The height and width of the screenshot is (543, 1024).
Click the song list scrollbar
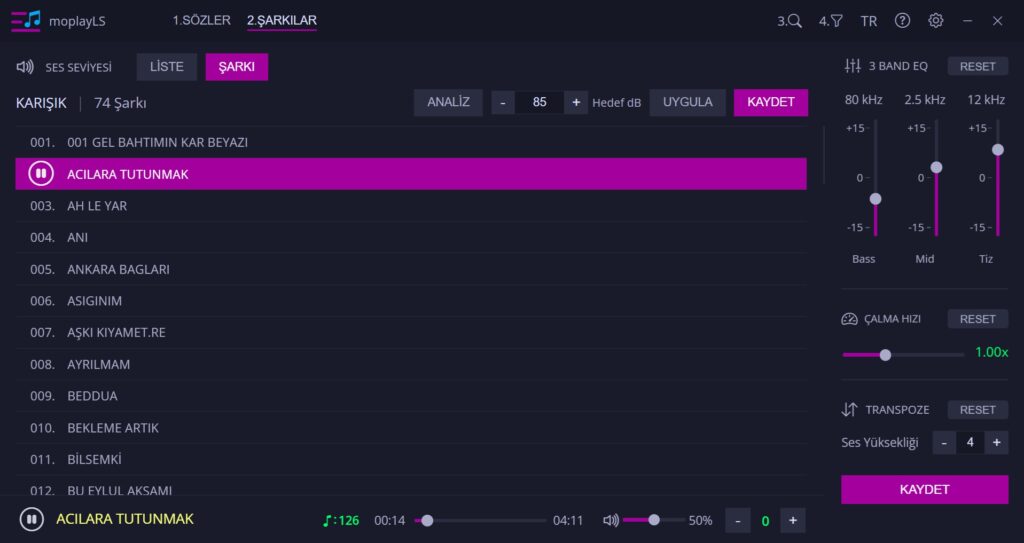[x=824, y=156]
